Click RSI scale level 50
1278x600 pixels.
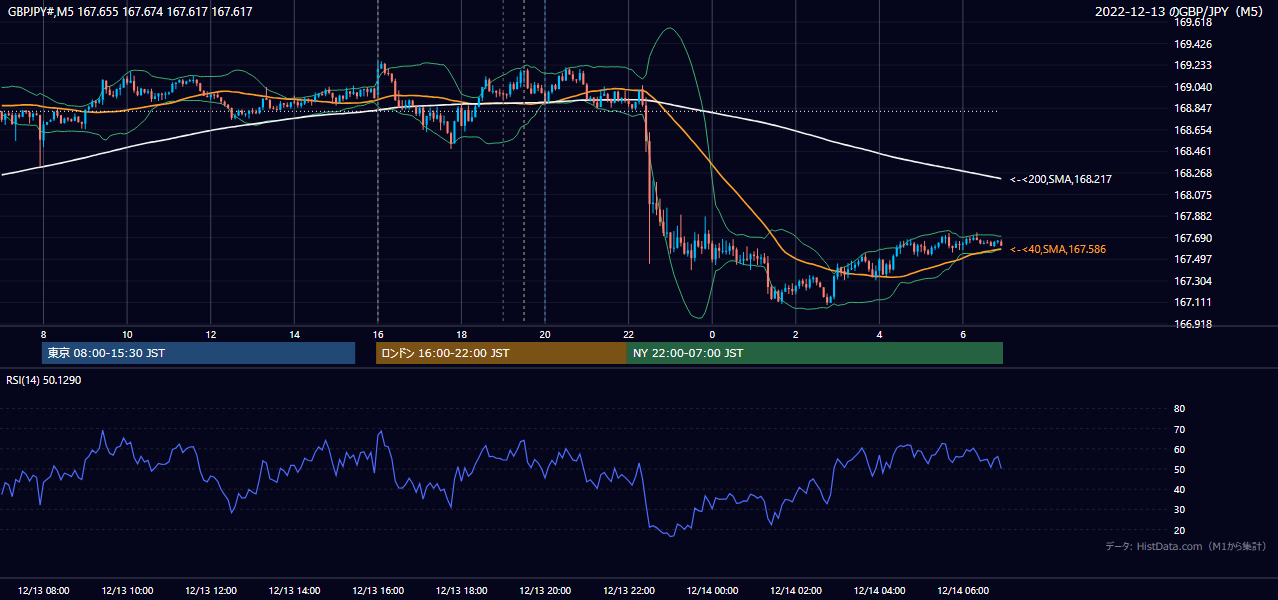tap(1179, 469)
